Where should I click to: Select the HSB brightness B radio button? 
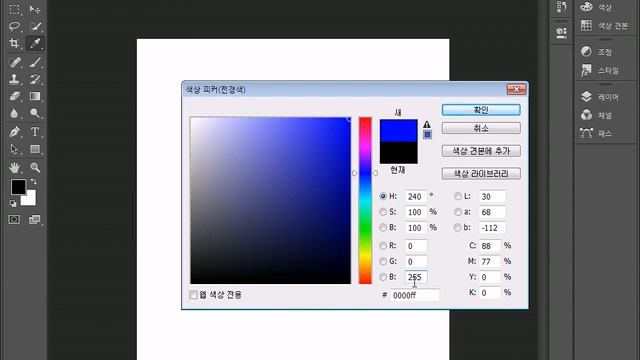[383, 227]
